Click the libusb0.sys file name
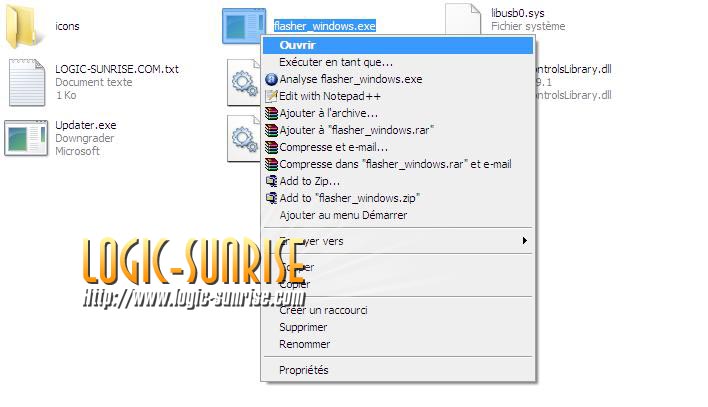The width and height of the screenshot is (708, 407). click(517, 13)
